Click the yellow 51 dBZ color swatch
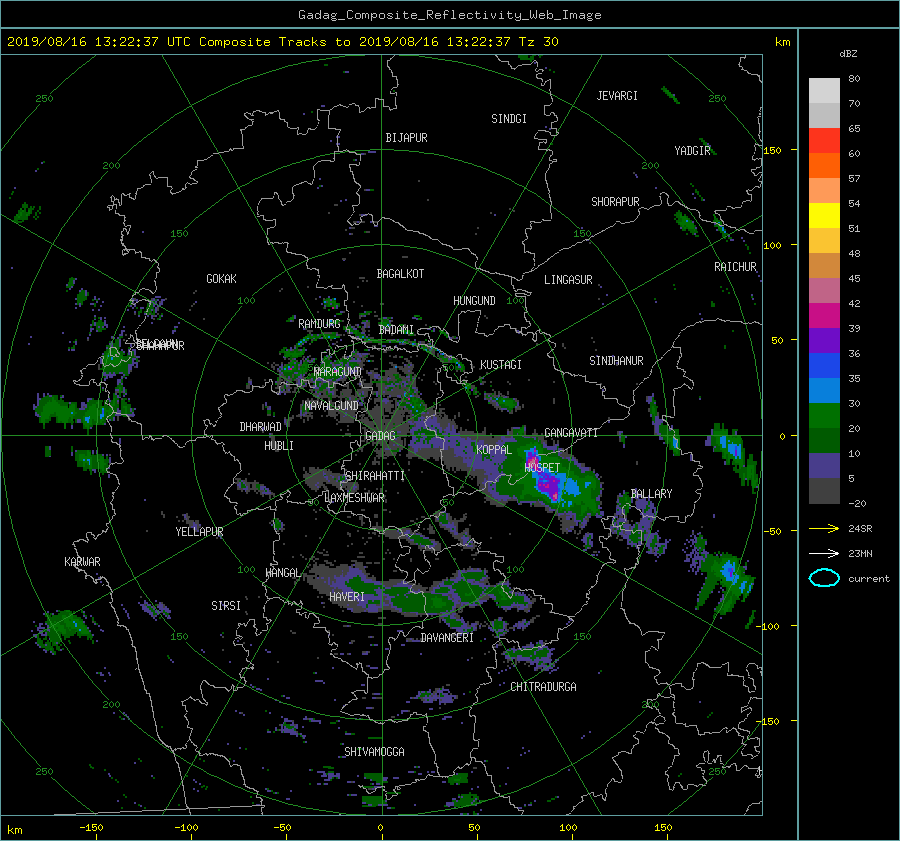900x841 pixels. (824, 215)
